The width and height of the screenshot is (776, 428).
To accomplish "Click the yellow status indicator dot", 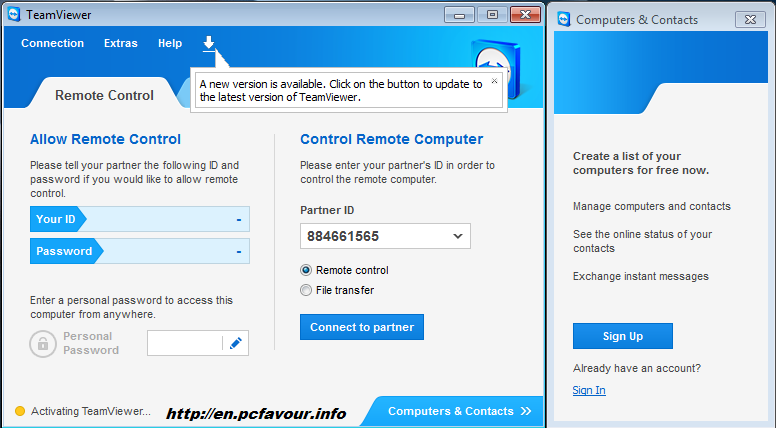I will (20, 411).
